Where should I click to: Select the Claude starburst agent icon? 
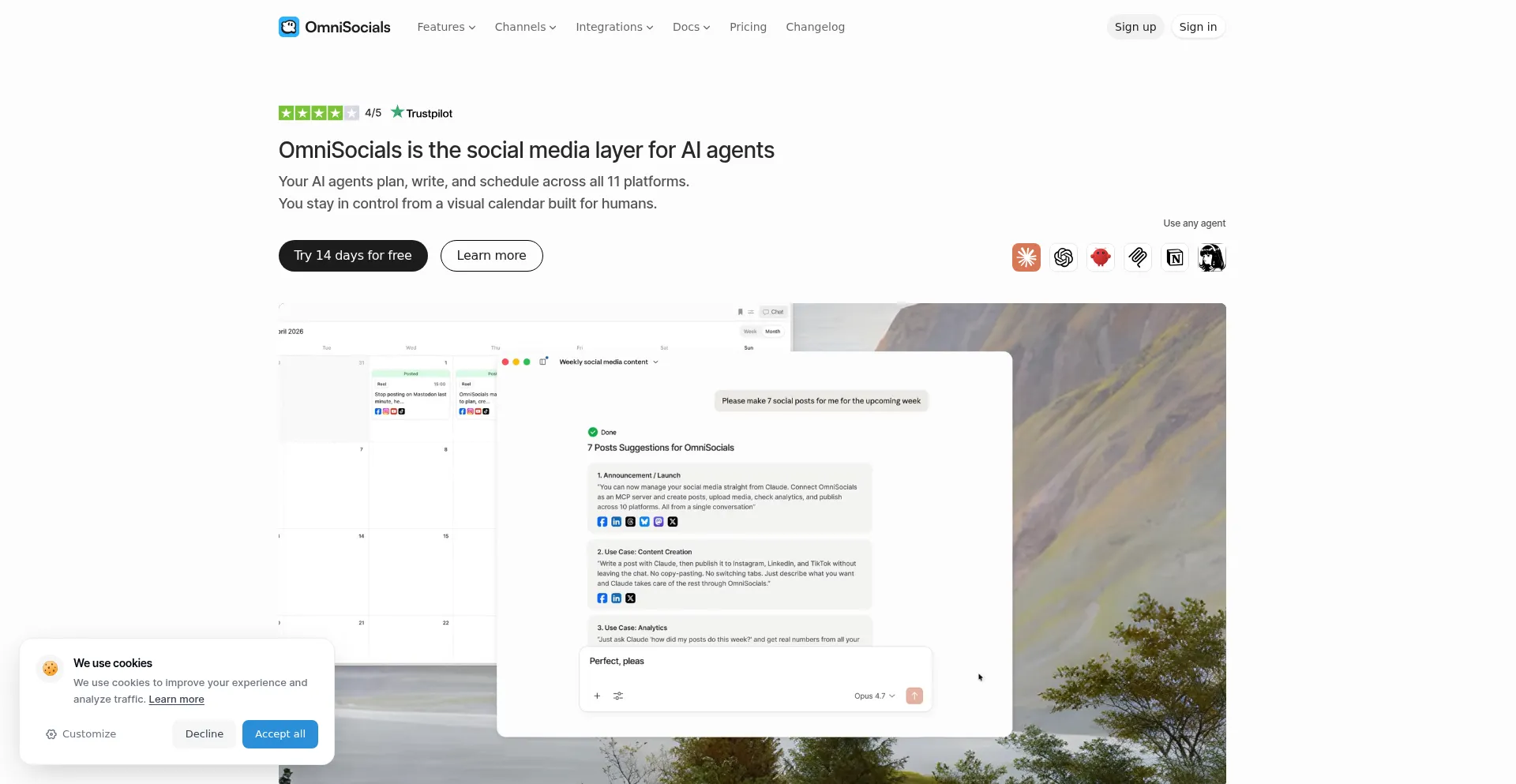coord(1026,257)
